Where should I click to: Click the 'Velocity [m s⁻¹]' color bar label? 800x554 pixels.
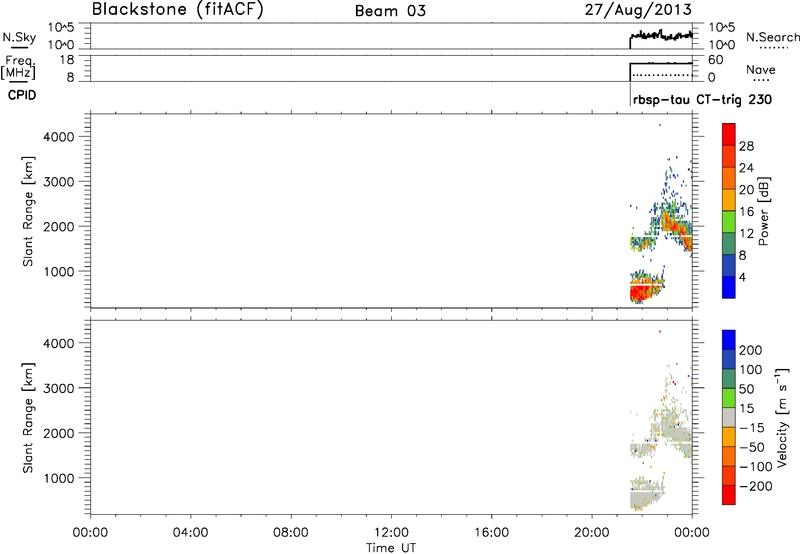tap(782, 417)
